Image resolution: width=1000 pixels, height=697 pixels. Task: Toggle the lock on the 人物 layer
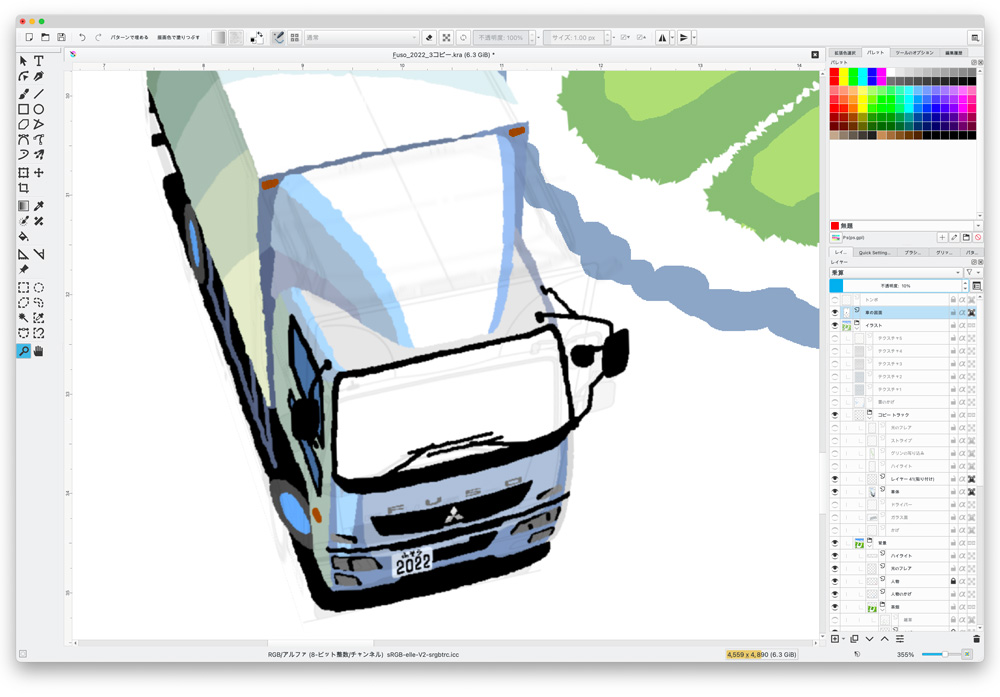click(953, 581)
